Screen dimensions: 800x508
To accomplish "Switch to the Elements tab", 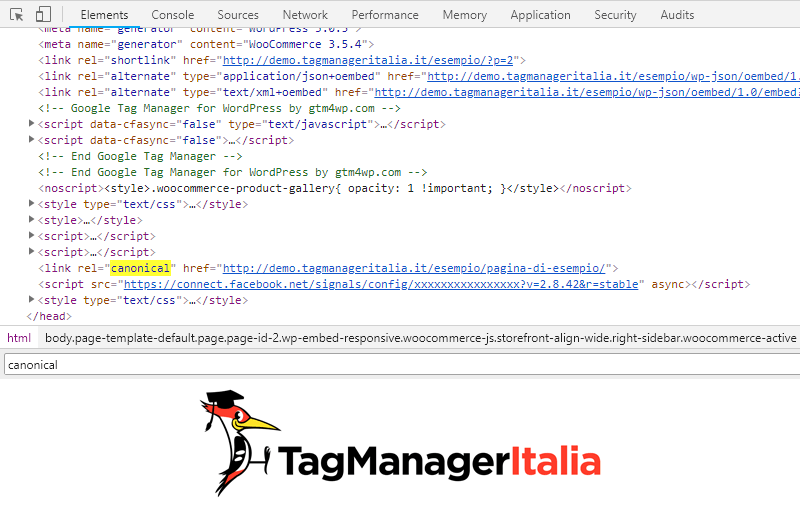I will pyautogui.click(x=104, y=15).
